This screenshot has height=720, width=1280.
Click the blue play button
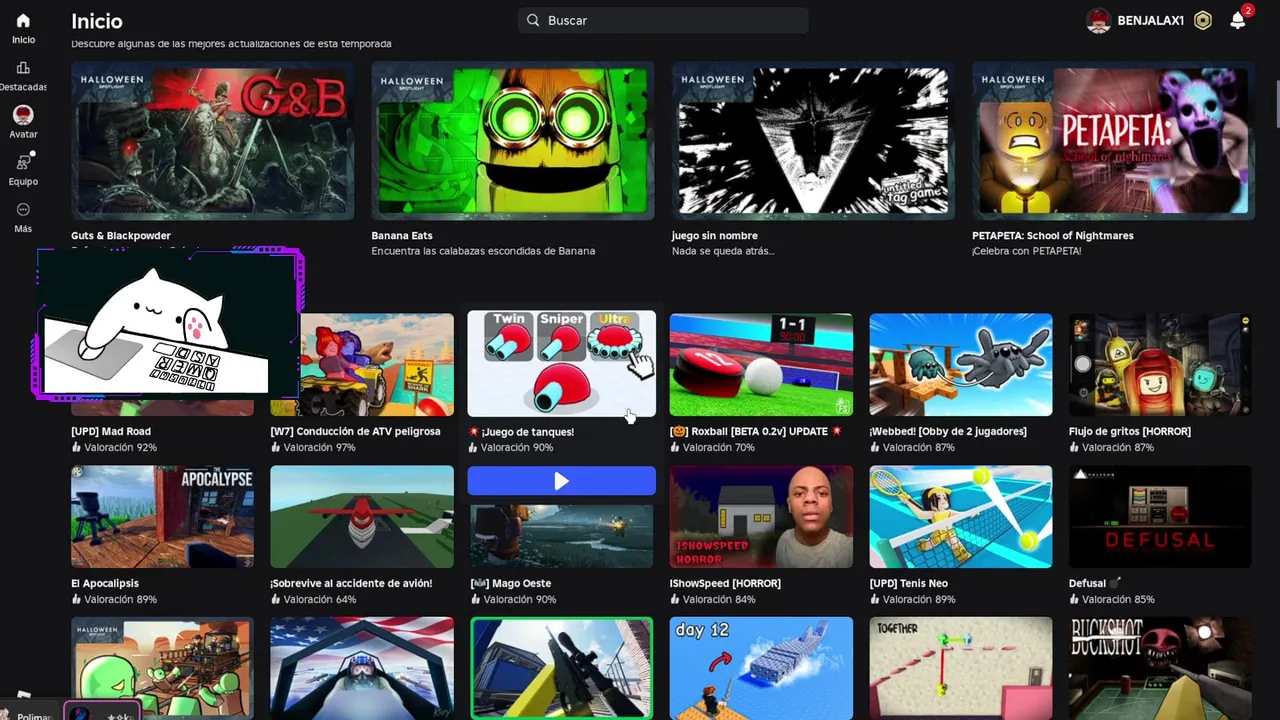point(561,481)
